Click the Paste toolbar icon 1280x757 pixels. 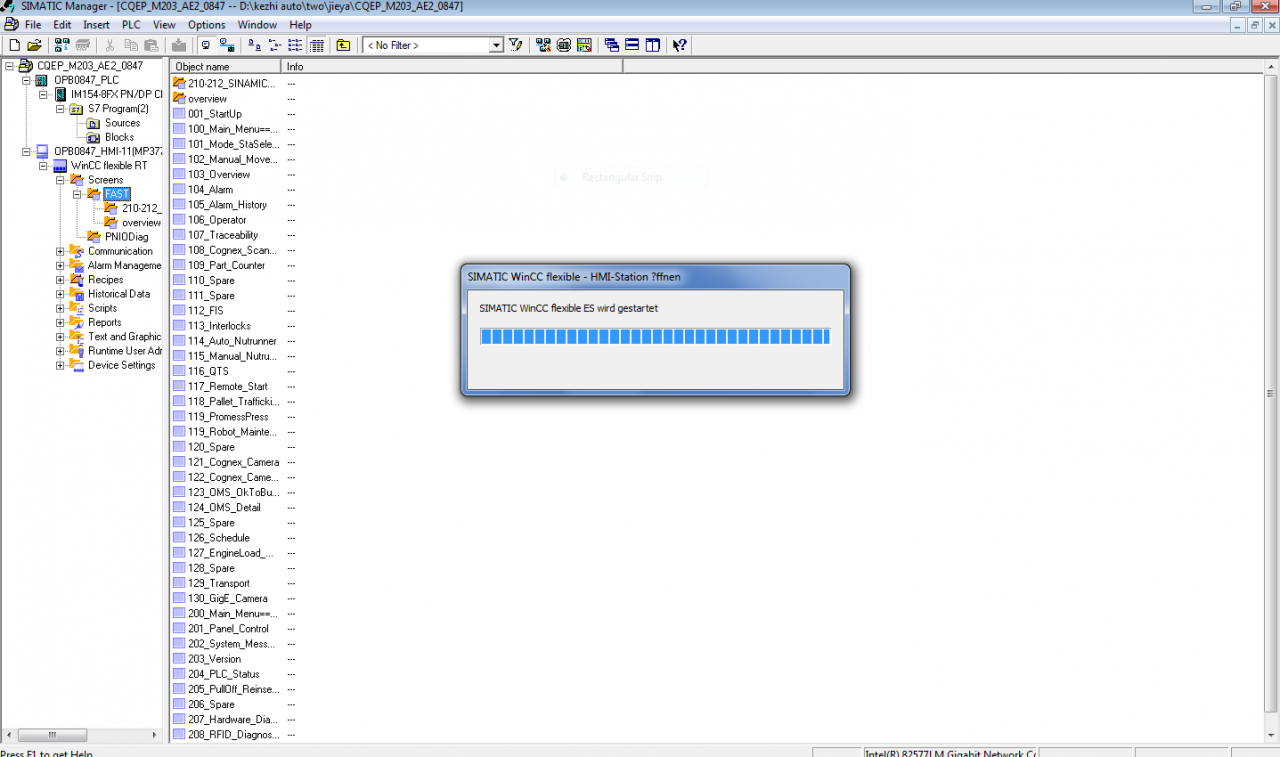tap(151, 45)
